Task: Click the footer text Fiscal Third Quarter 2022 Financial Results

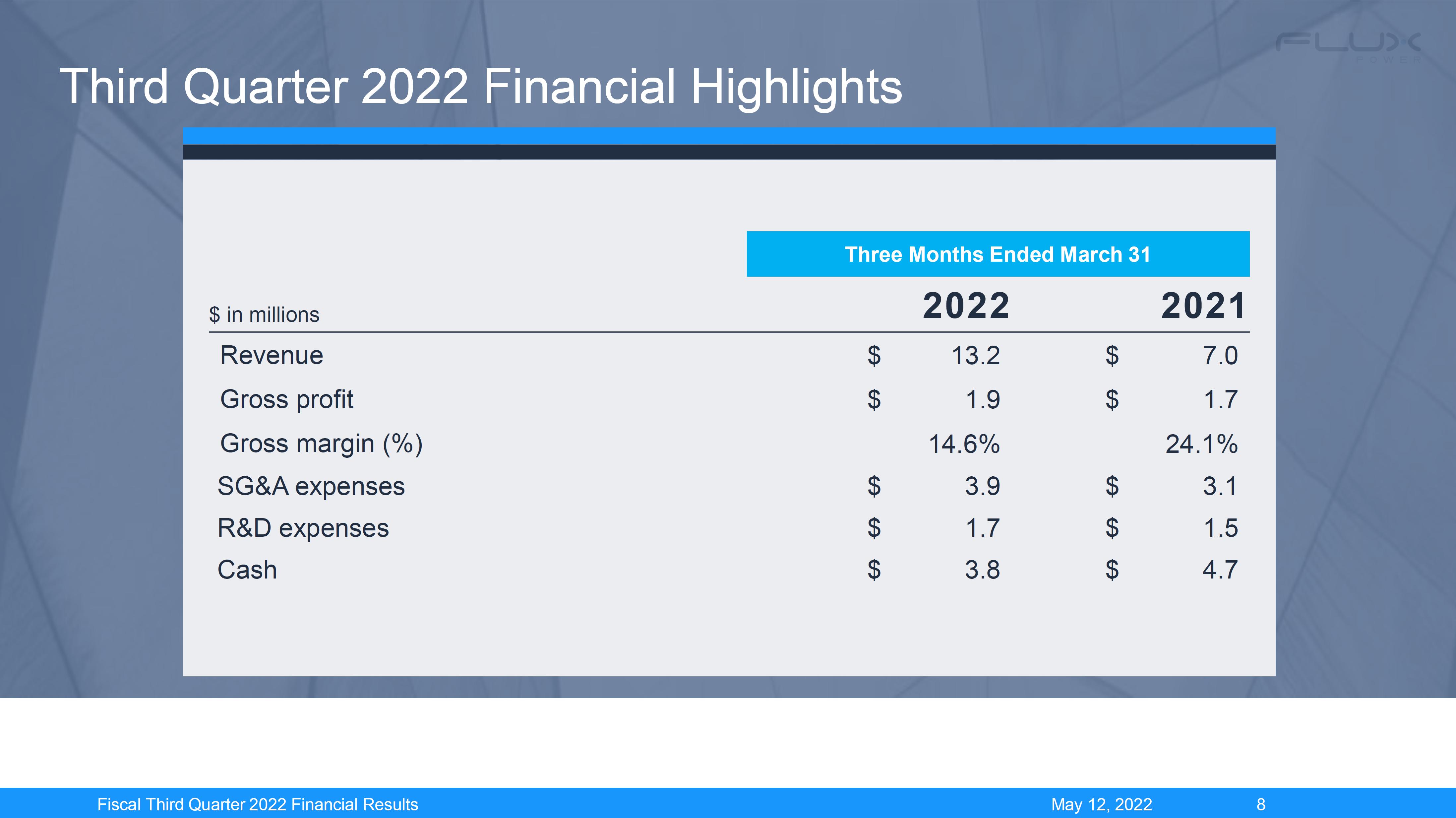Action: 258,804
